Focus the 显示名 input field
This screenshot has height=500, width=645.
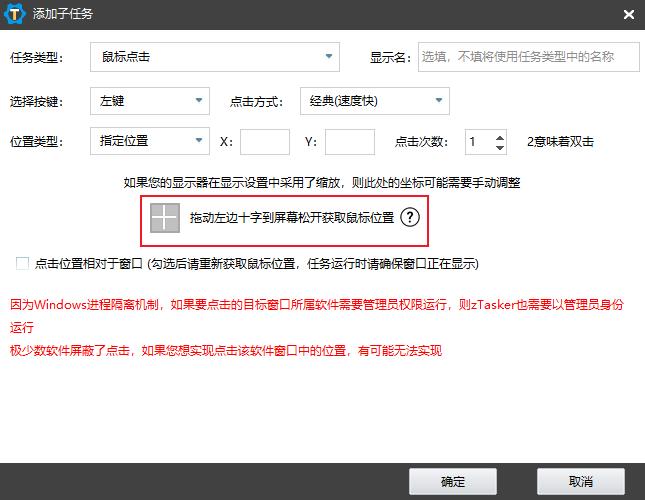tap(529, 57)
